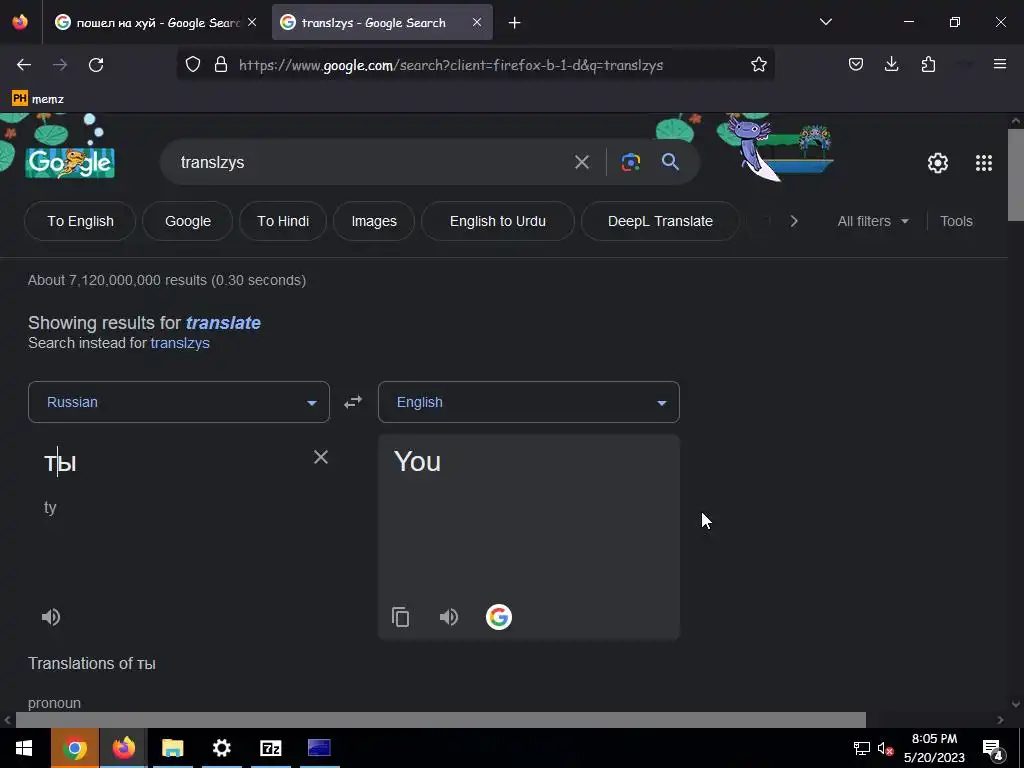The height and width of the screenshot is (768, 1024).
Task: Open the Windows Start menu
Action: (x=24, y=748)
